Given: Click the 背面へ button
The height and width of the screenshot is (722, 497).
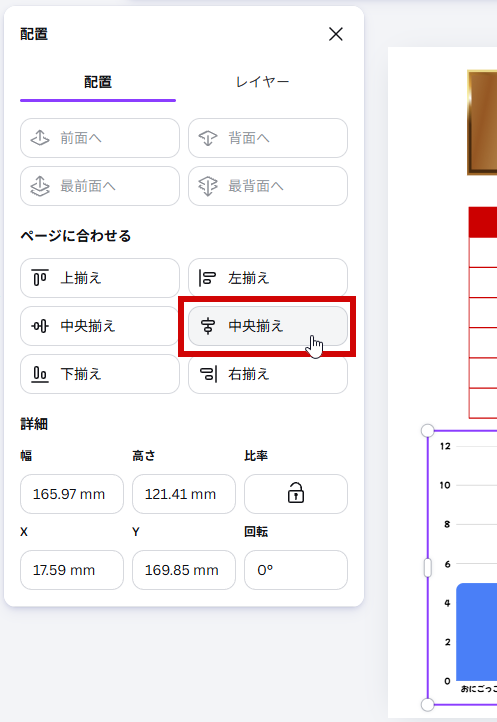Looking at the screenshot, I should [x=268, y=138].
